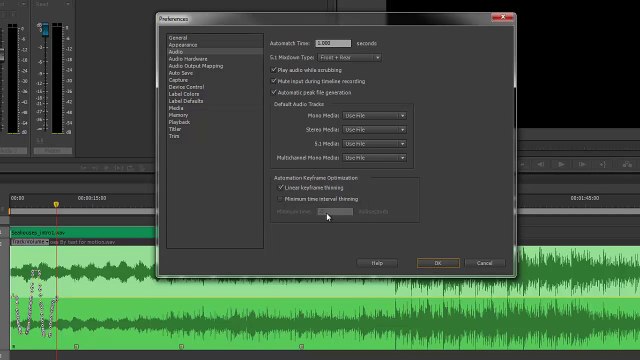The height and width of the screenshot is (360, 640).
Task: Click the Cancel button
Action: 484,263
